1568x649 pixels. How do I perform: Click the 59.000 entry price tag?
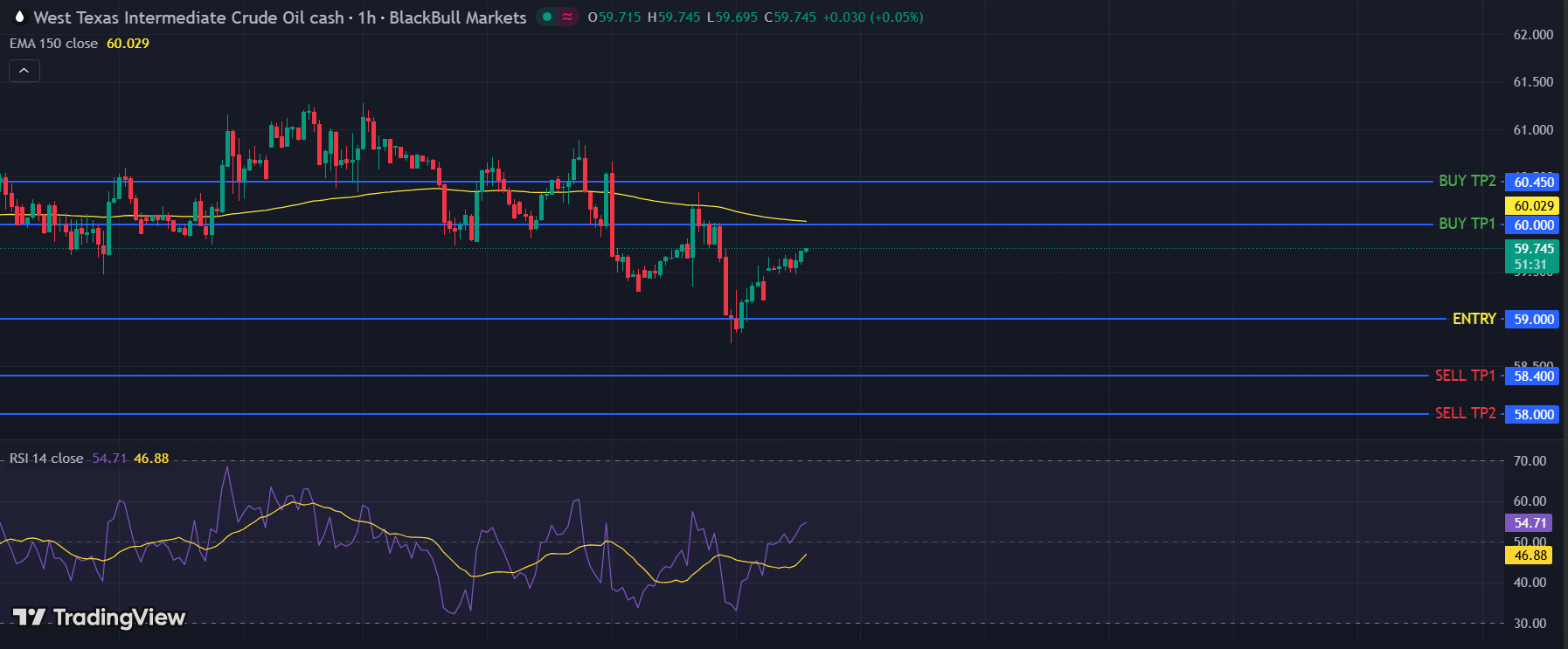click(x=1534, y=320)
